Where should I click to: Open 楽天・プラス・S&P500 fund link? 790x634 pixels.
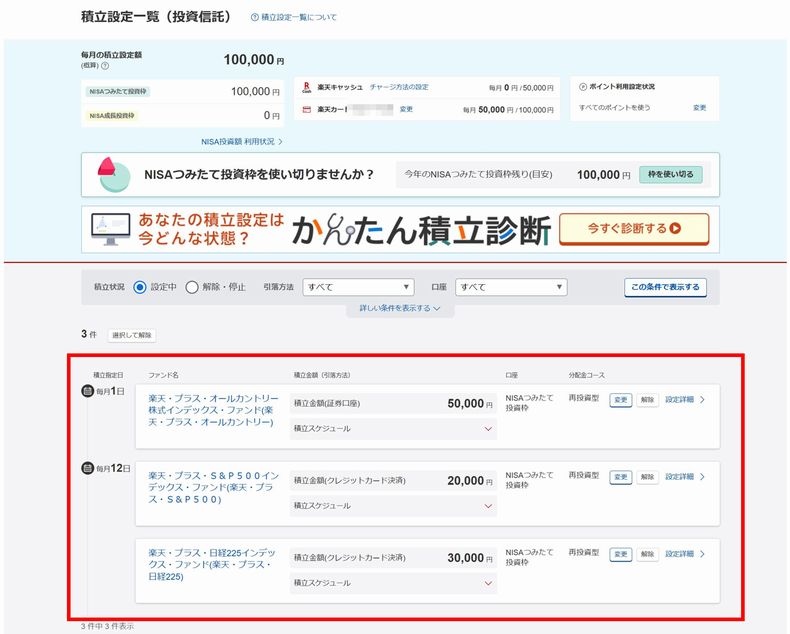[x=213, y=487]
